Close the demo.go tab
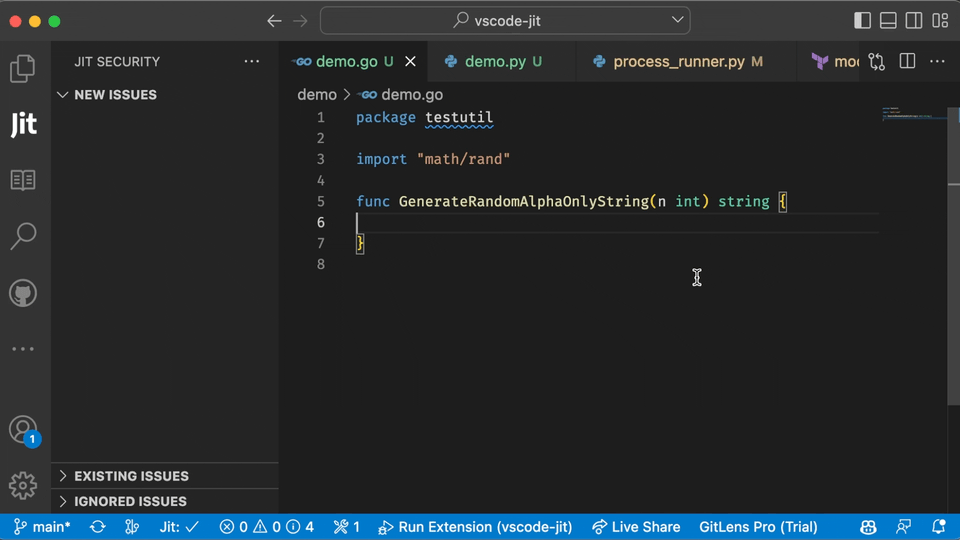 pos(410,61)
